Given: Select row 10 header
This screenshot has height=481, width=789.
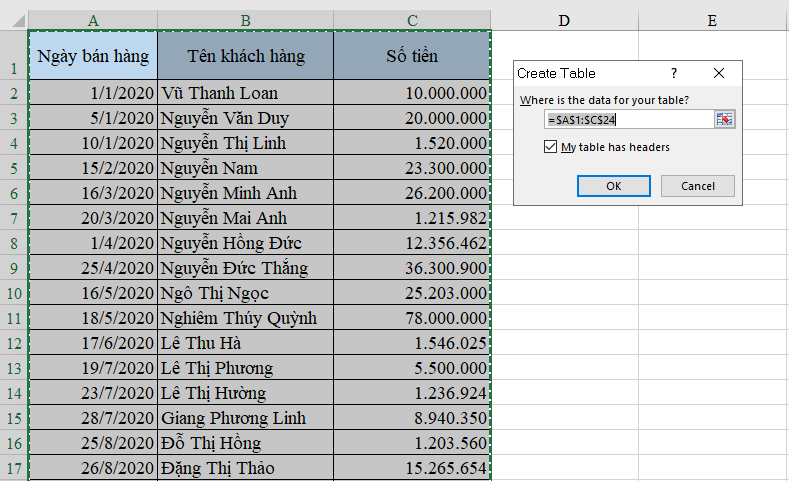Looking at the screenshot, I should point(14,293).
